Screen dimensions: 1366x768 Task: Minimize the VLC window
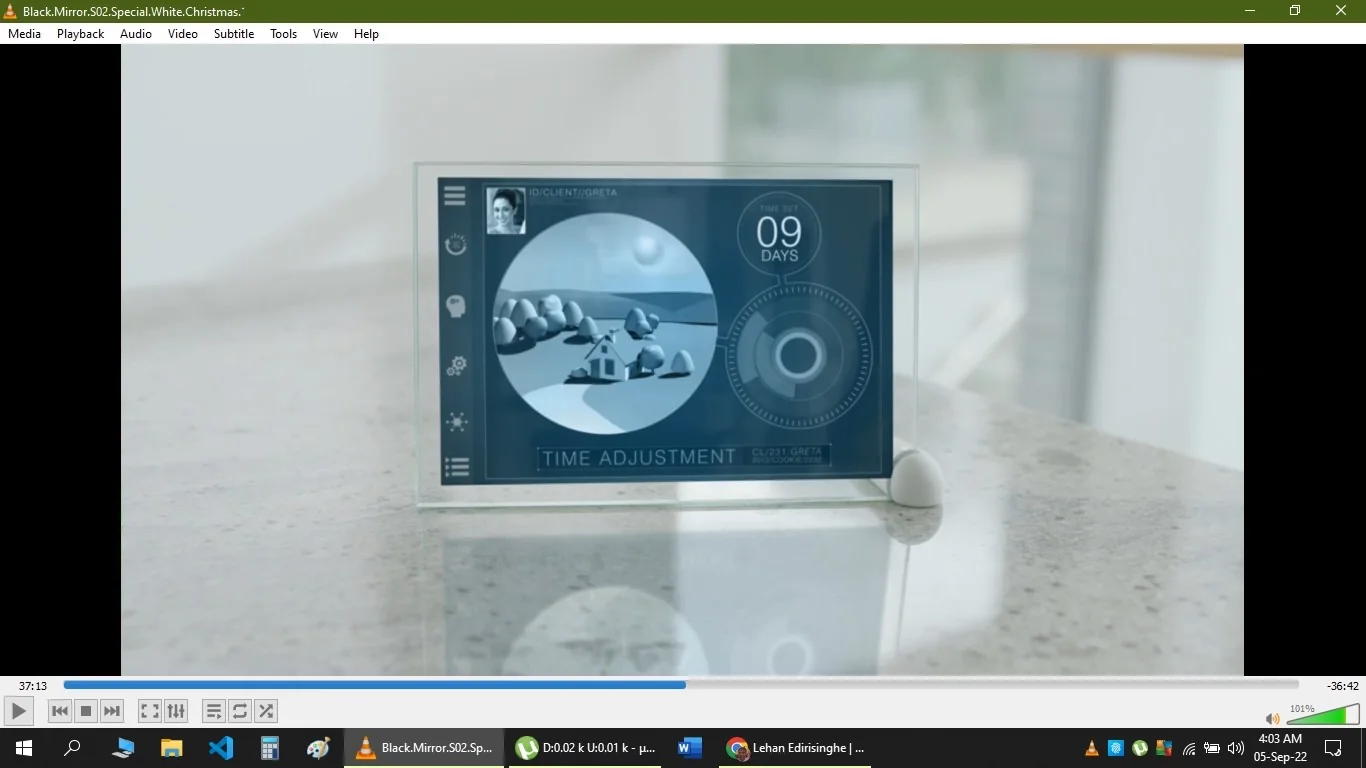(x=1250, y=11)
